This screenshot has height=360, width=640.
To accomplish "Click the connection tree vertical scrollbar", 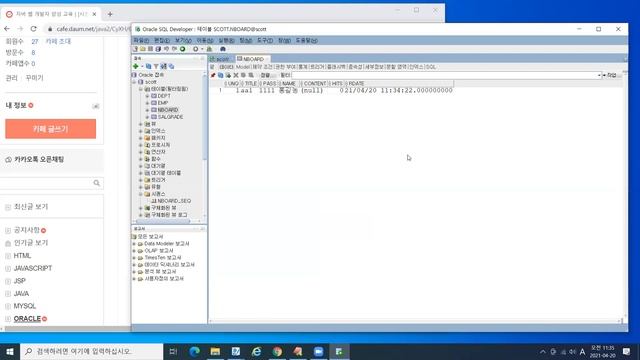I will pos(204,118).
